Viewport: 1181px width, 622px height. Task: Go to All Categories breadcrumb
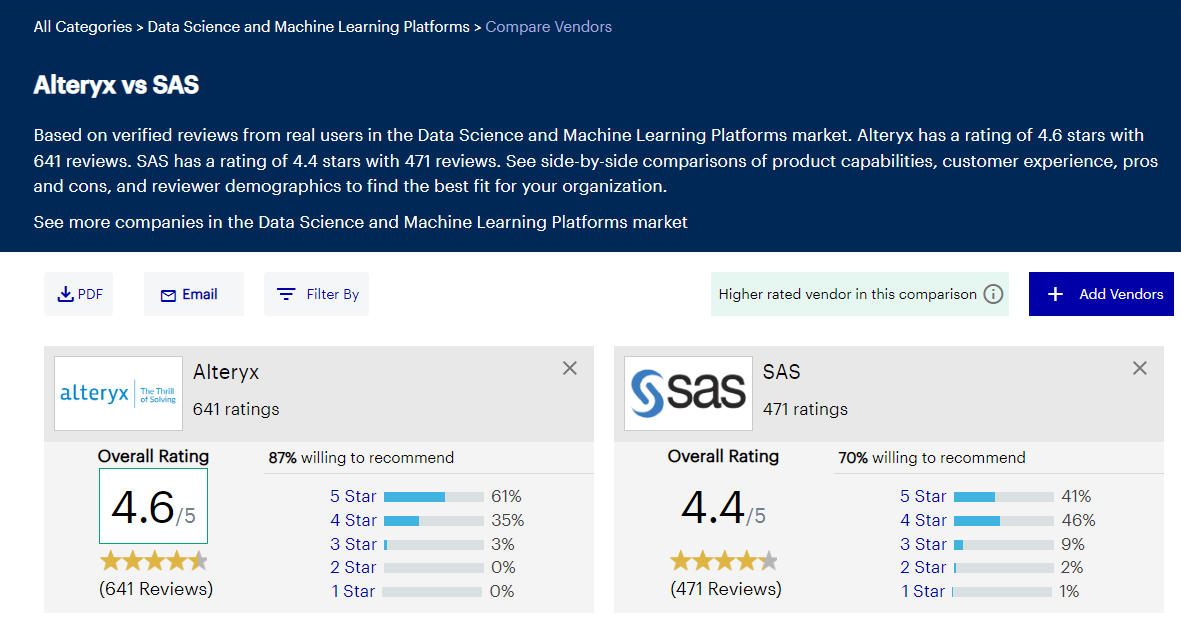[83, 26]
